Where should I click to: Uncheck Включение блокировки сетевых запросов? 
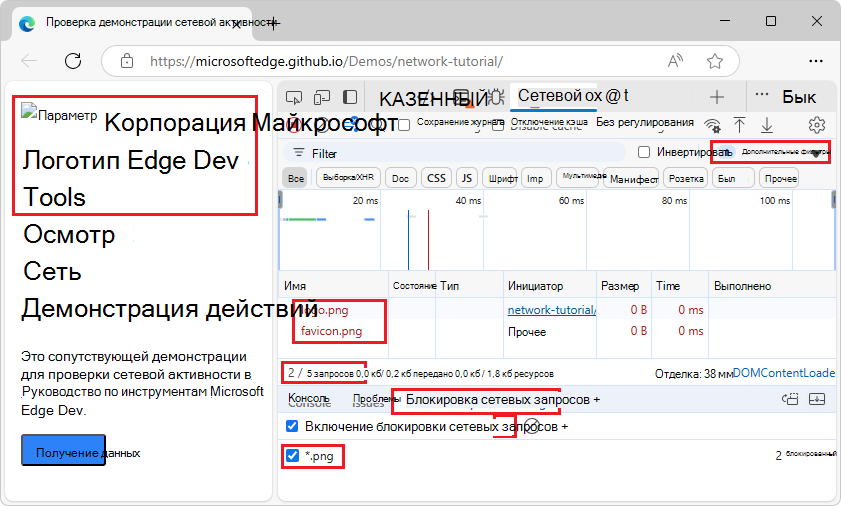[292, 427]
